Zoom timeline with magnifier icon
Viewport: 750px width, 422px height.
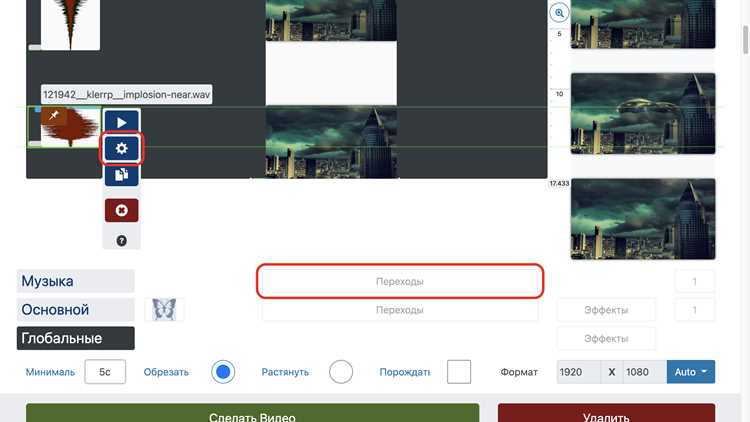coord(559,13)
